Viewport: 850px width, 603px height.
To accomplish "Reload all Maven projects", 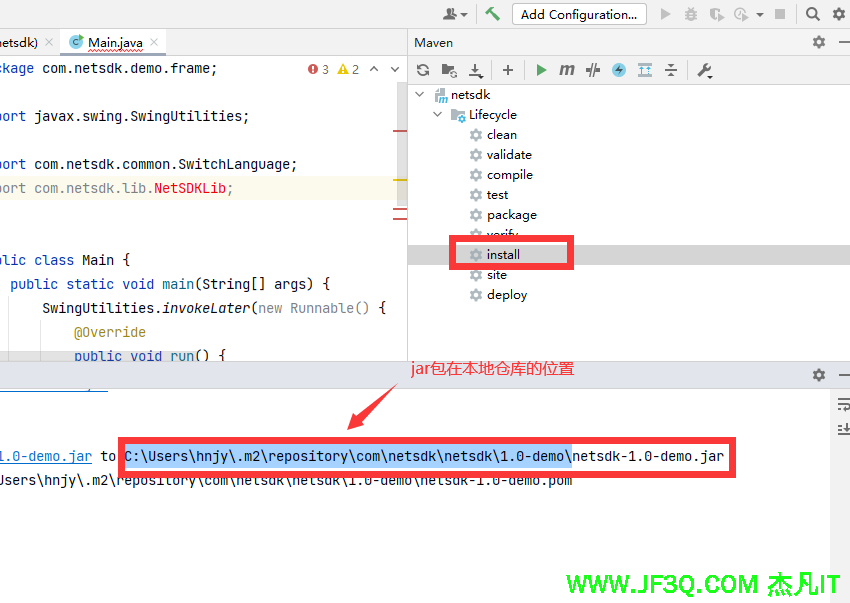I will coord(423,70).
